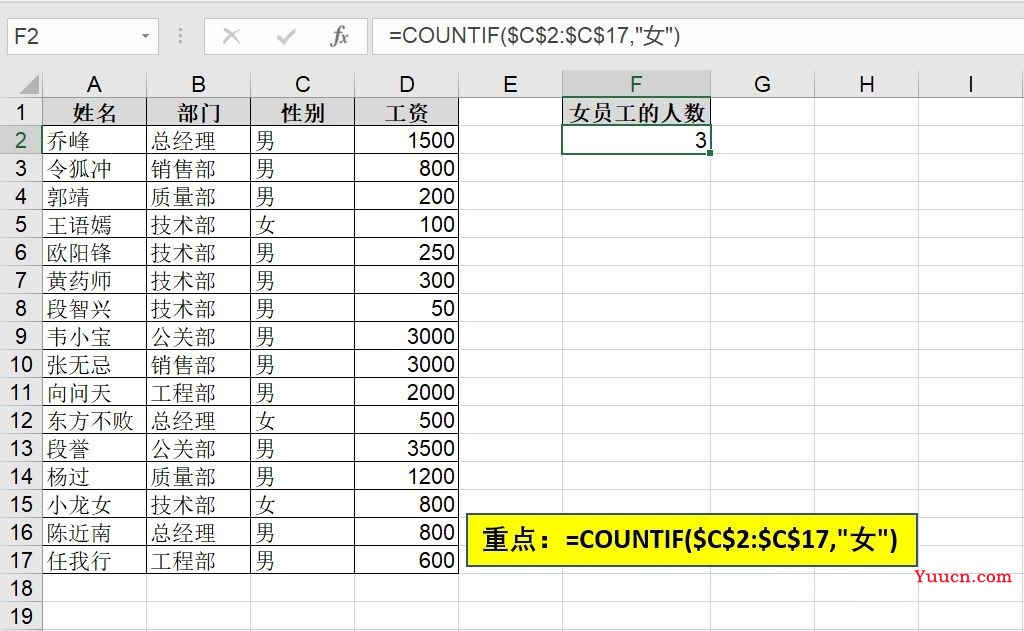Viewport: 1024px width, 631px height.
Task: Select column I header
Action: coord(970,84)
